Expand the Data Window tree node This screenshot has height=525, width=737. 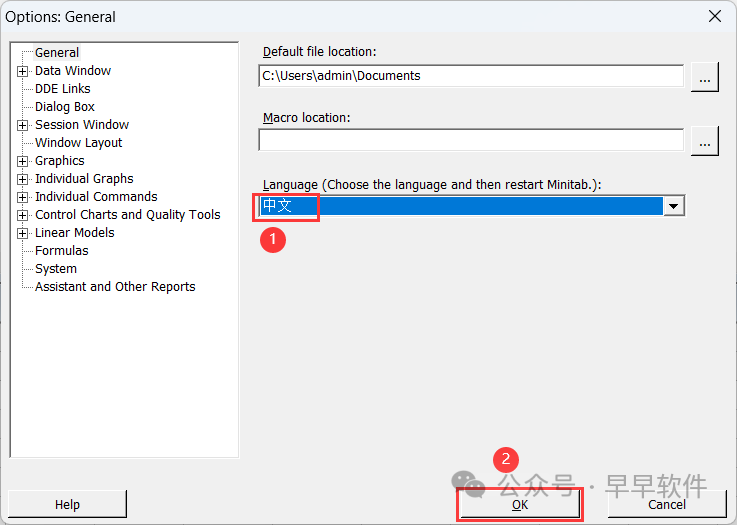point(22,71)
